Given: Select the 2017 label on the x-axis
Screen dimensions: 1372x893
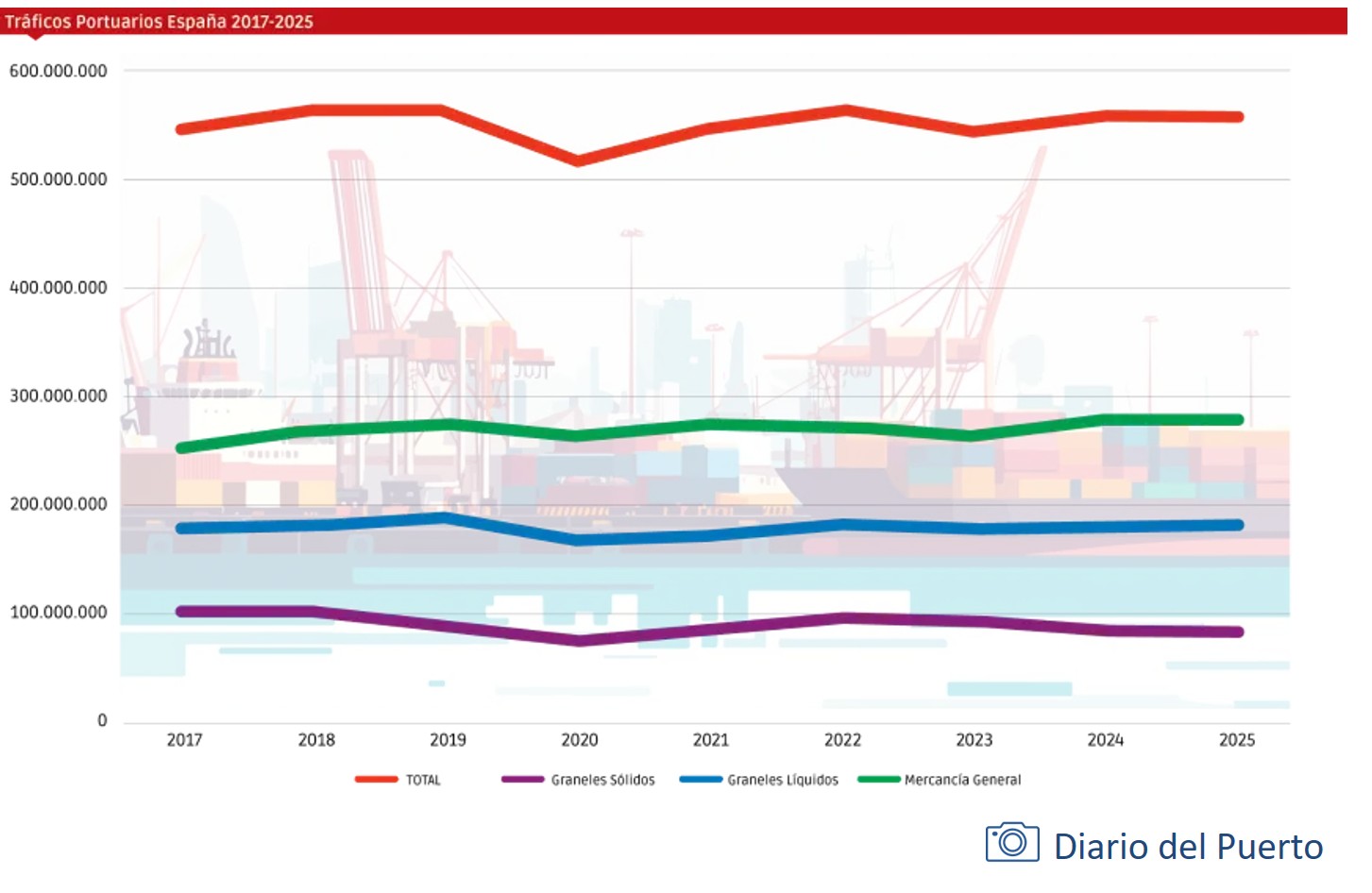Looking at the screenshot, I should pos(184,740).
